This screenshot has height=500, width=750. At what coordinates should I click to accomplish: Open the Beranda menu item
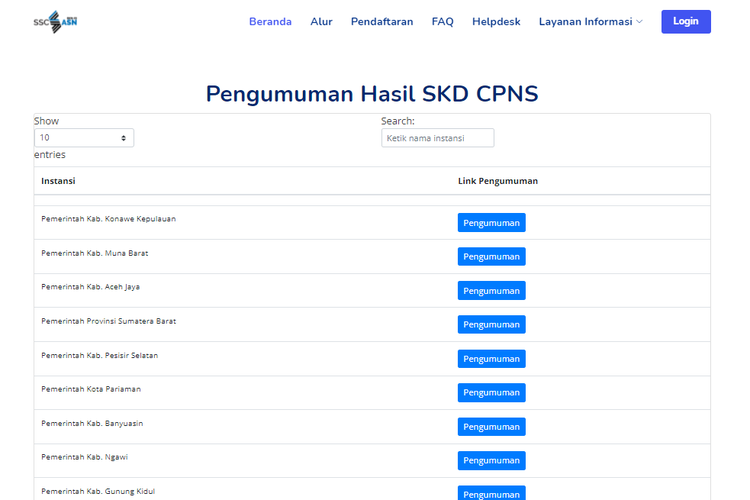270,21
